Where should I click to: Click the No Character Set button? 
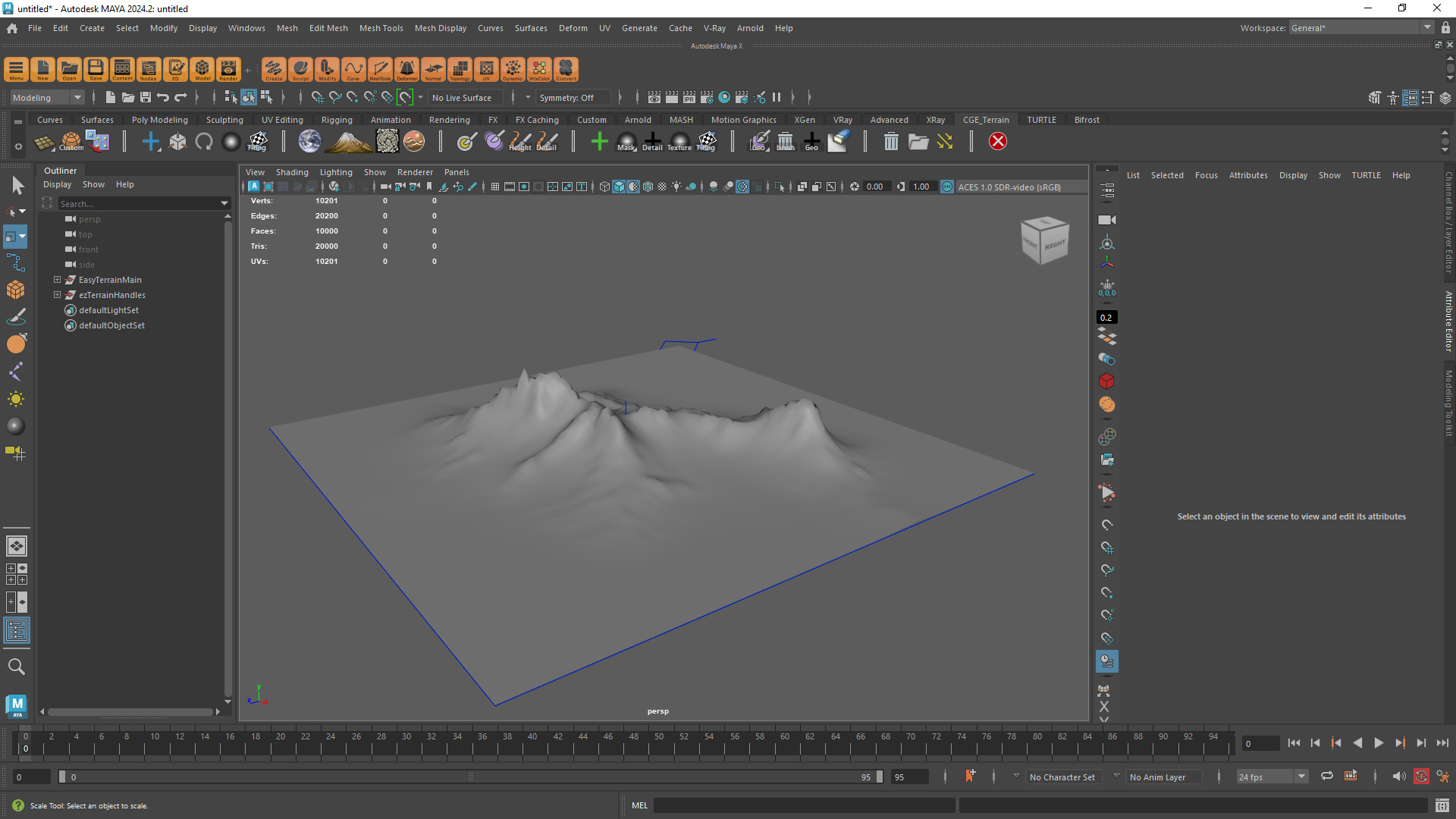coord(1062,777)
